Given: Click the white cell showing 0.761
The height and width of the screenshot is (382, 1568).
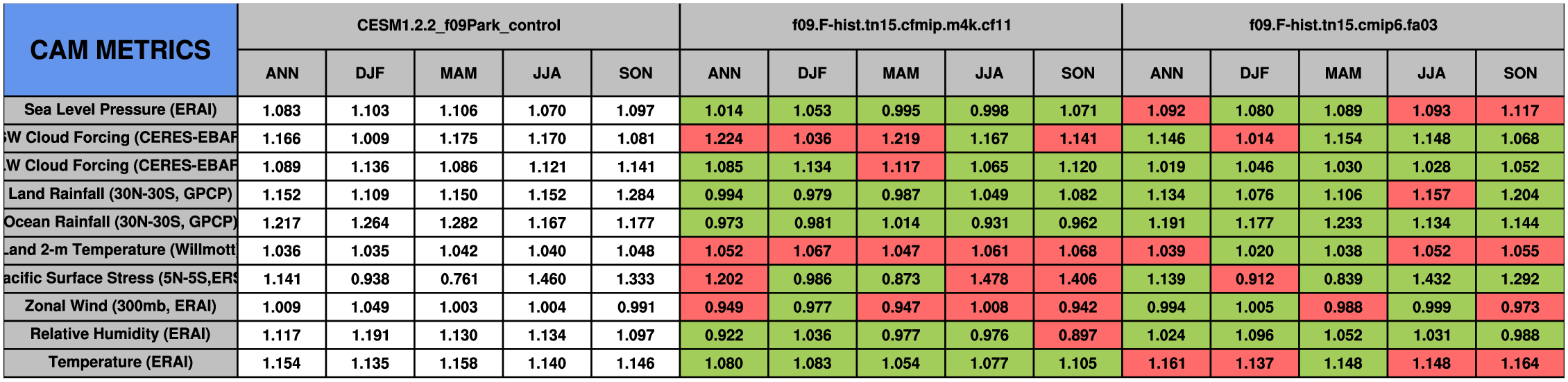Looking at the screenshot, I should [x=459, y=279].
